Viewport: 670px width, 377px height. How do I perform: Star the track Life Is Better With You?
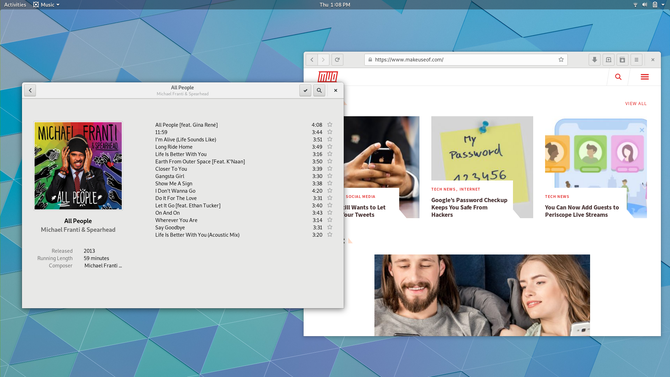pyautogui.click(x=329, y=154)
